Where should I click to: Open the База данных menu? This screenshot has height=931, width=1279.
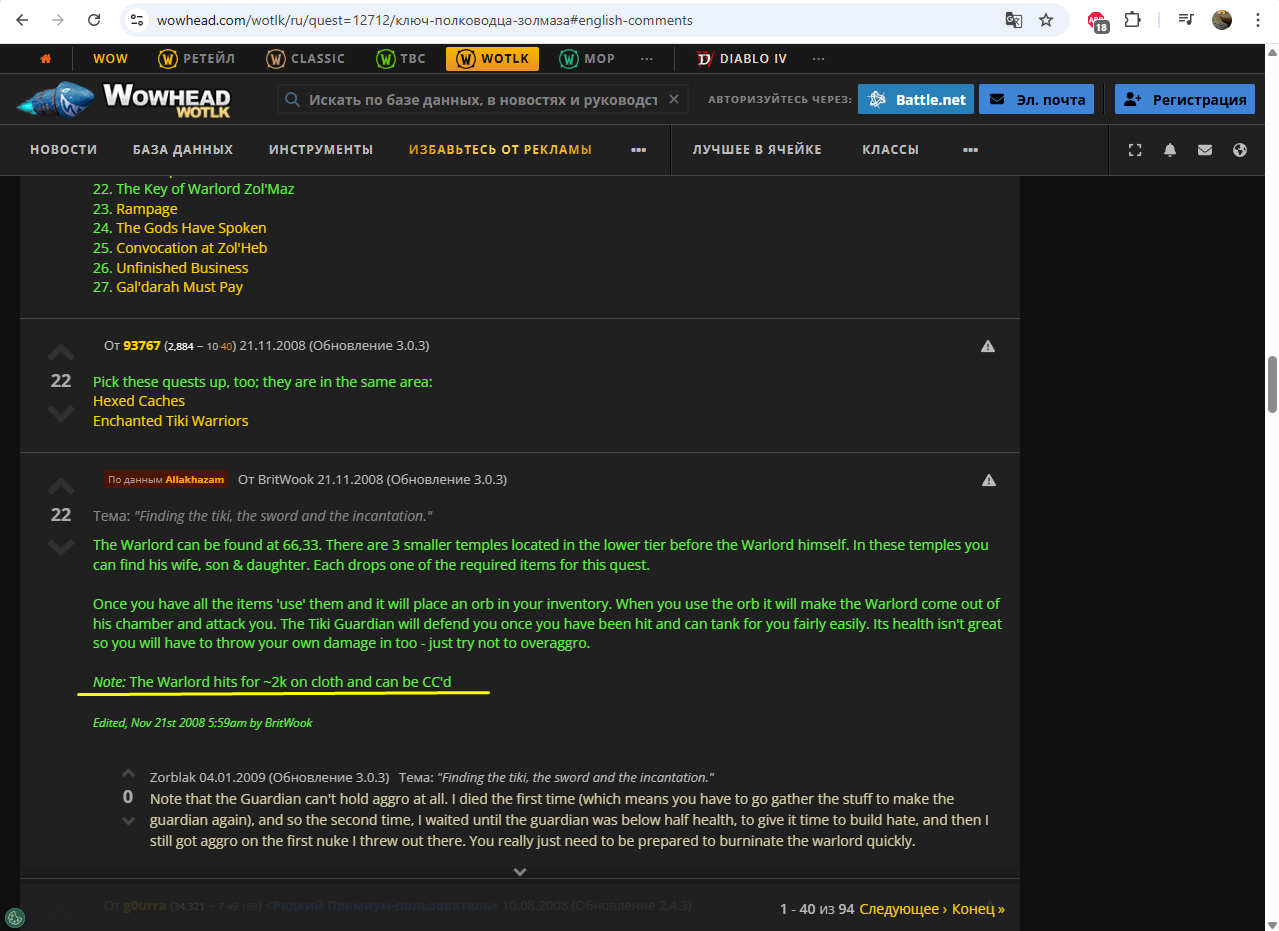coord(183,150)
